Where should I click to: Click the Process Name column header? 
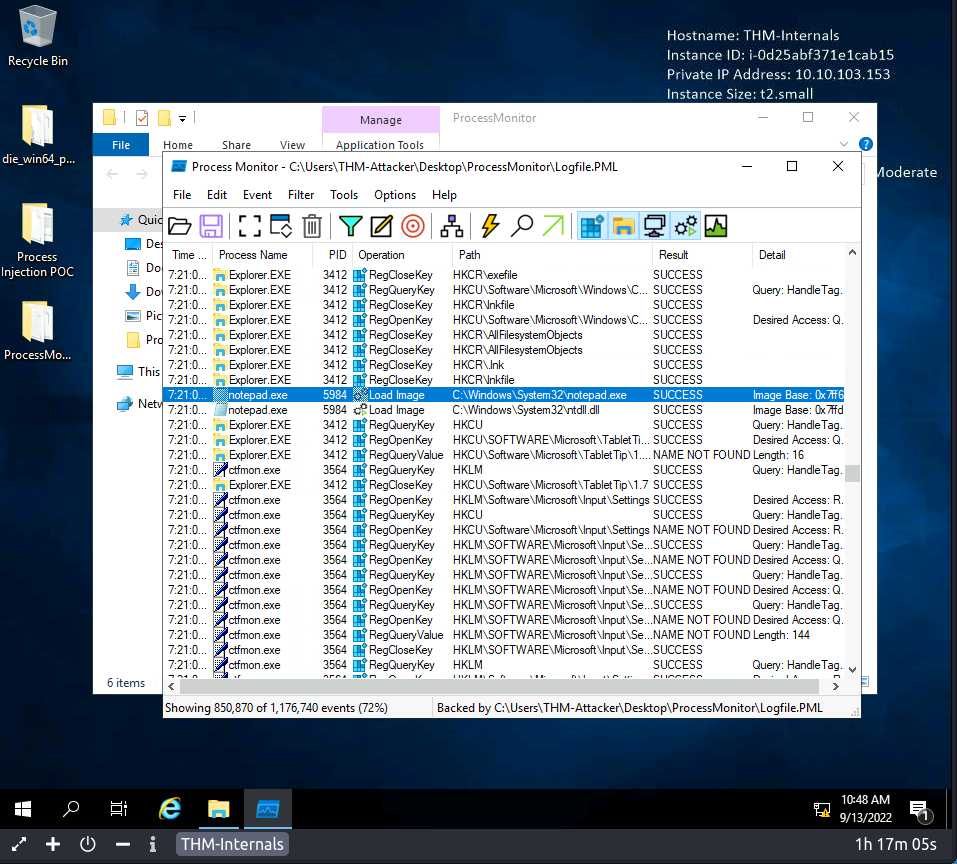click(x=253, y=255)
